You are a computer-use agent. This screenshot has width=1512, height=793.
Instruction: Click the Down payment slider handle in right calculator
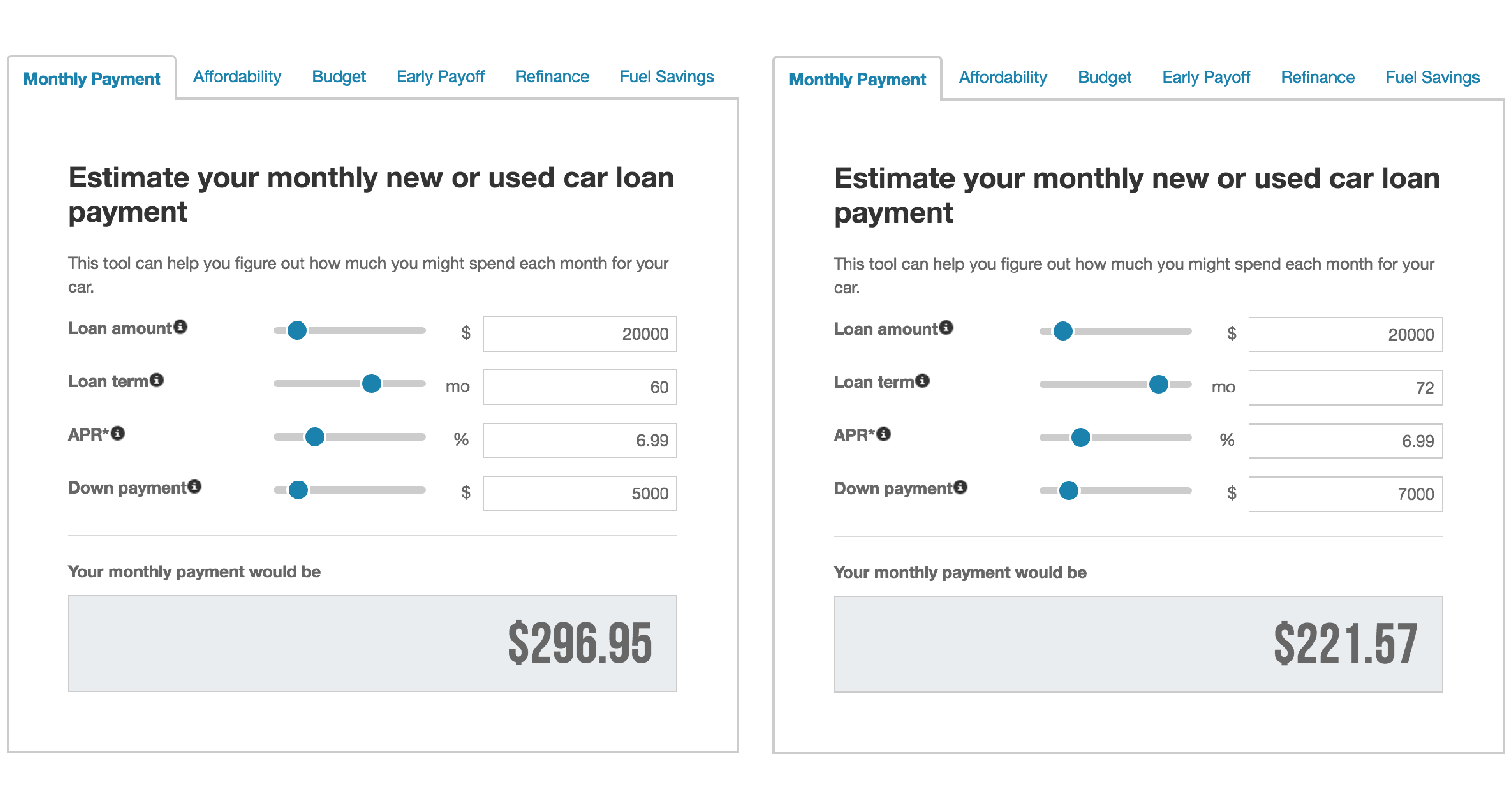tap(1069, 491)
